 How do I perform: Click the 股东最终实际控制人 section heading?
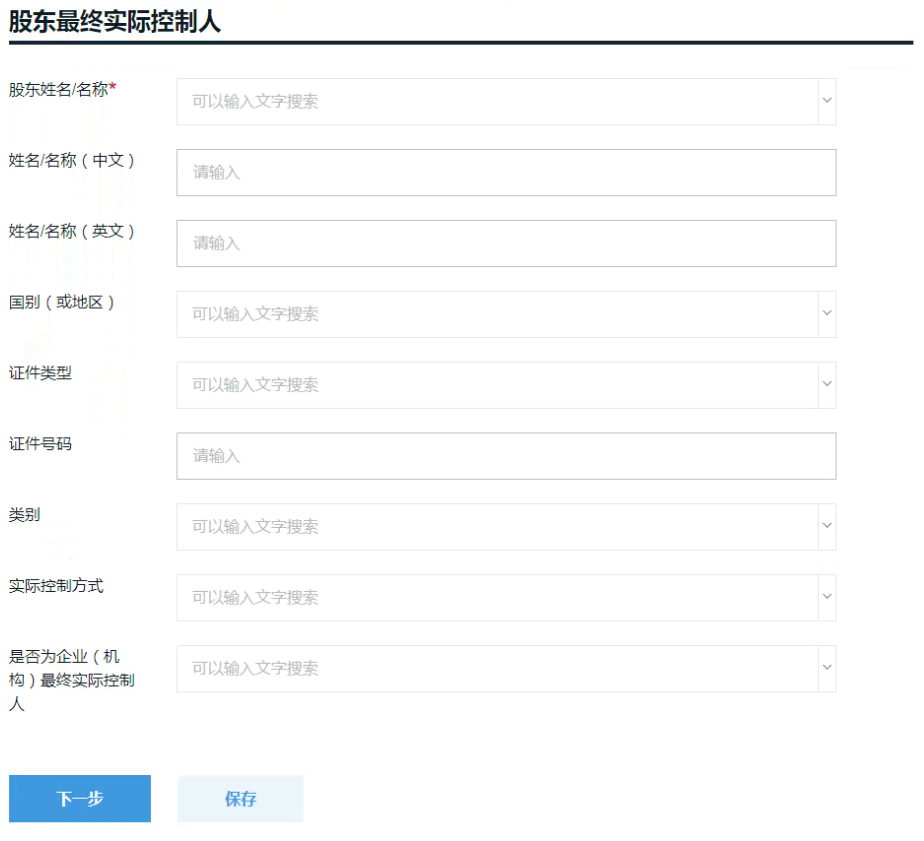click(115, 22)
